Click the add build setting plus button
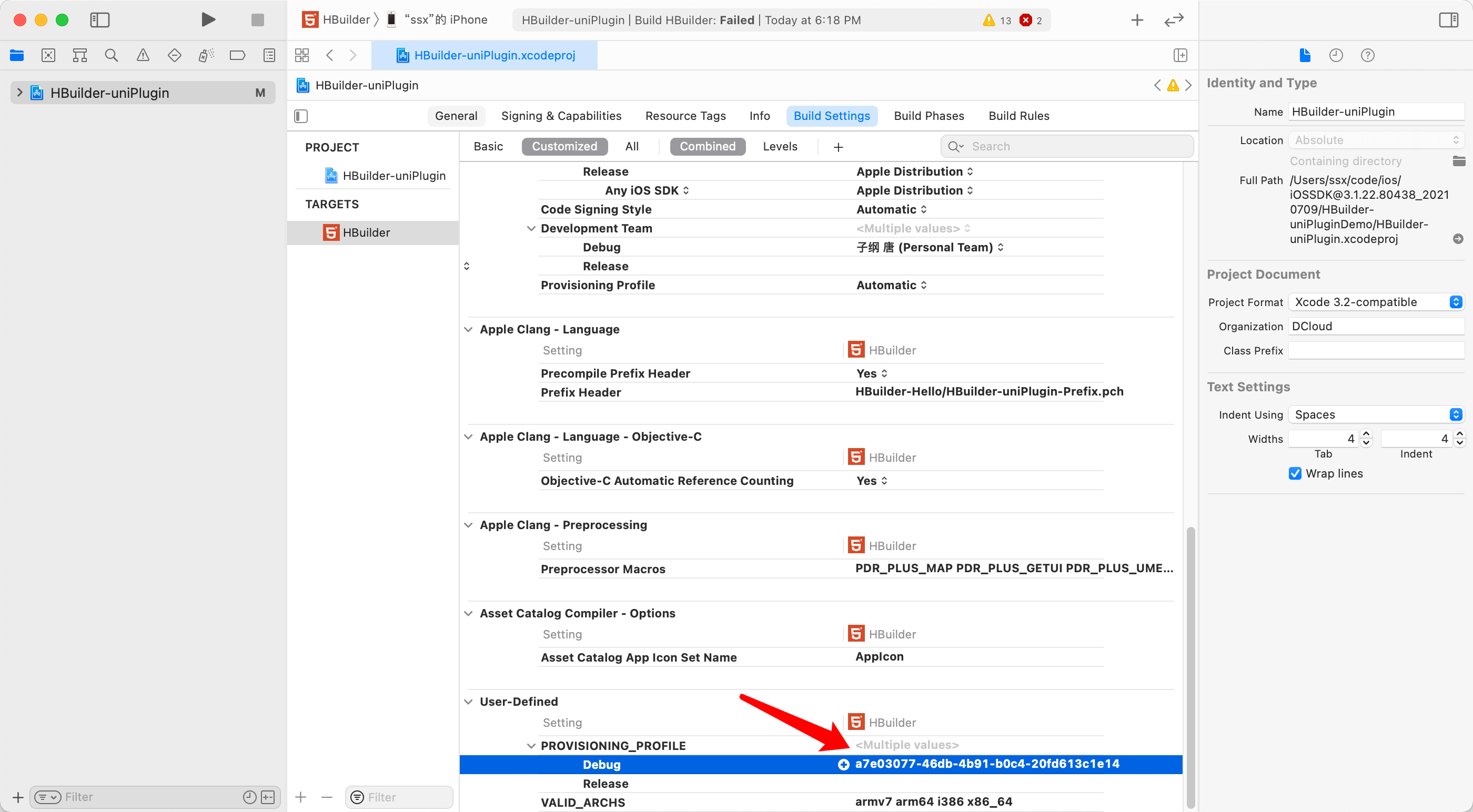The image size is (1473, 812). point(838,147)
